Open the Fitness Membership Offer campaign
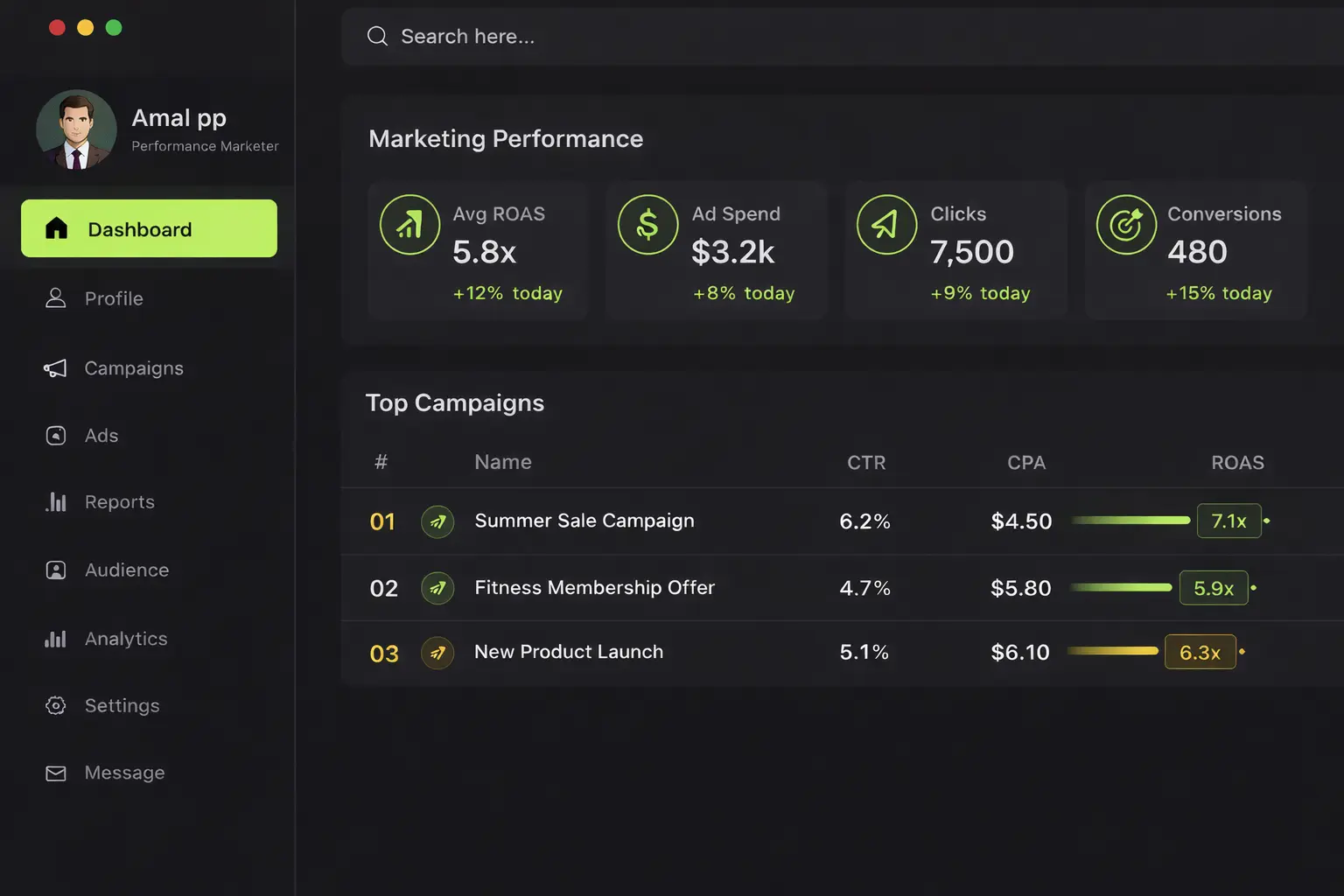 pos(594,587)
